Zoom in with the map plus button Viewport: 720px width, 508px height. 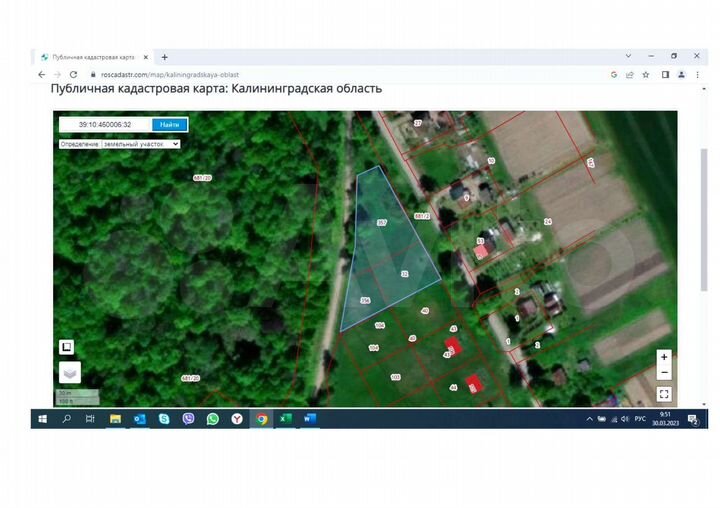click(x=664, y=357)
